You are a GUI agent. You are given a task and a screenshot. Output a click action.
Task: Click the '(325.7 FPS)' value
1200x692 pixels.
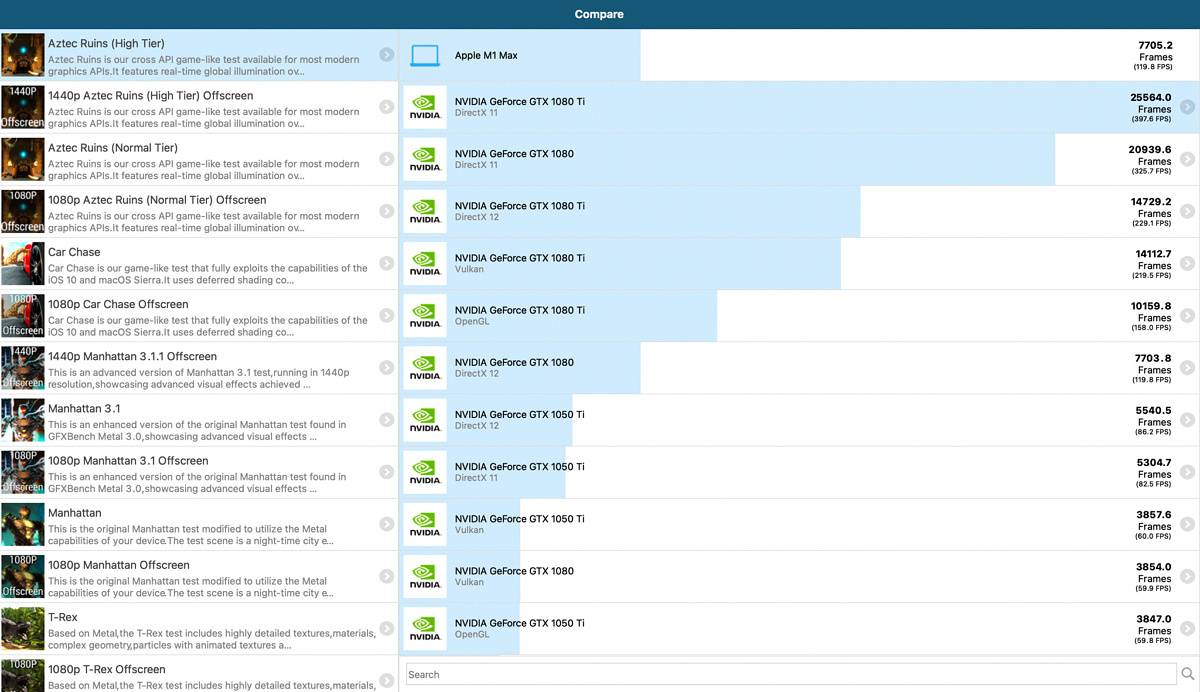click(x=1152, y=171)
